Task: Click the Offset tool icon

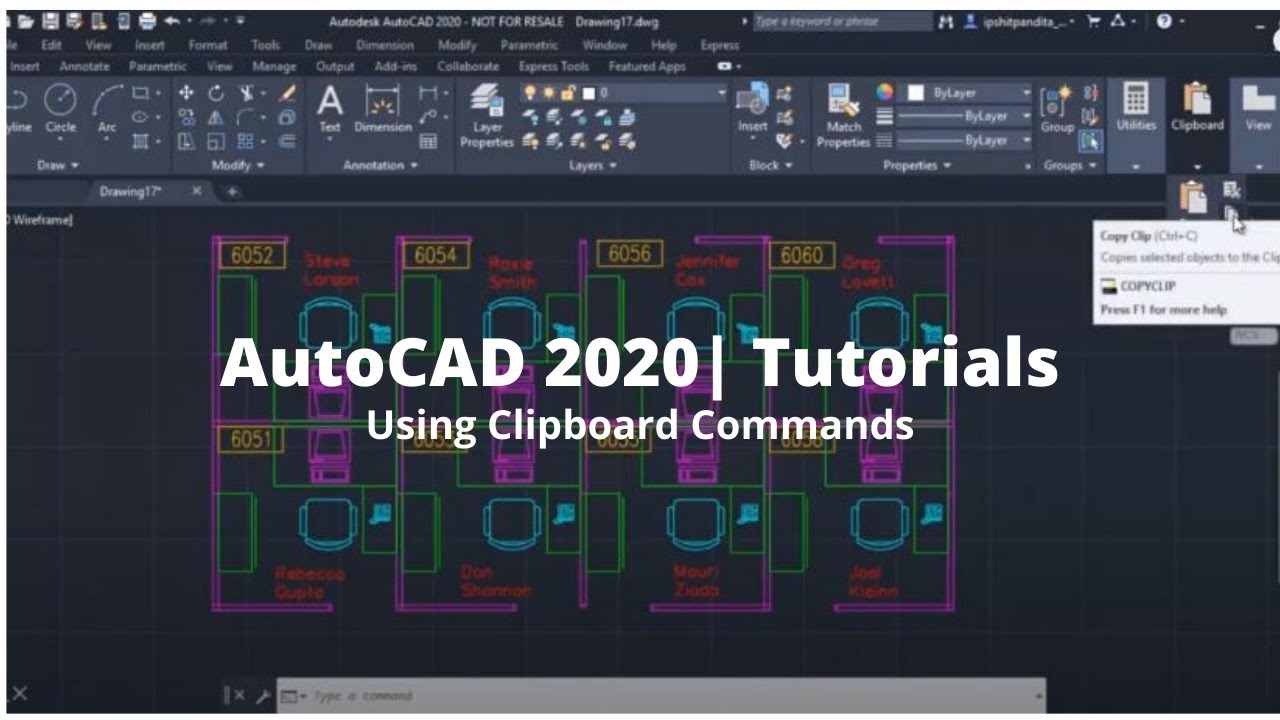Action: click(x=287, y=141)
